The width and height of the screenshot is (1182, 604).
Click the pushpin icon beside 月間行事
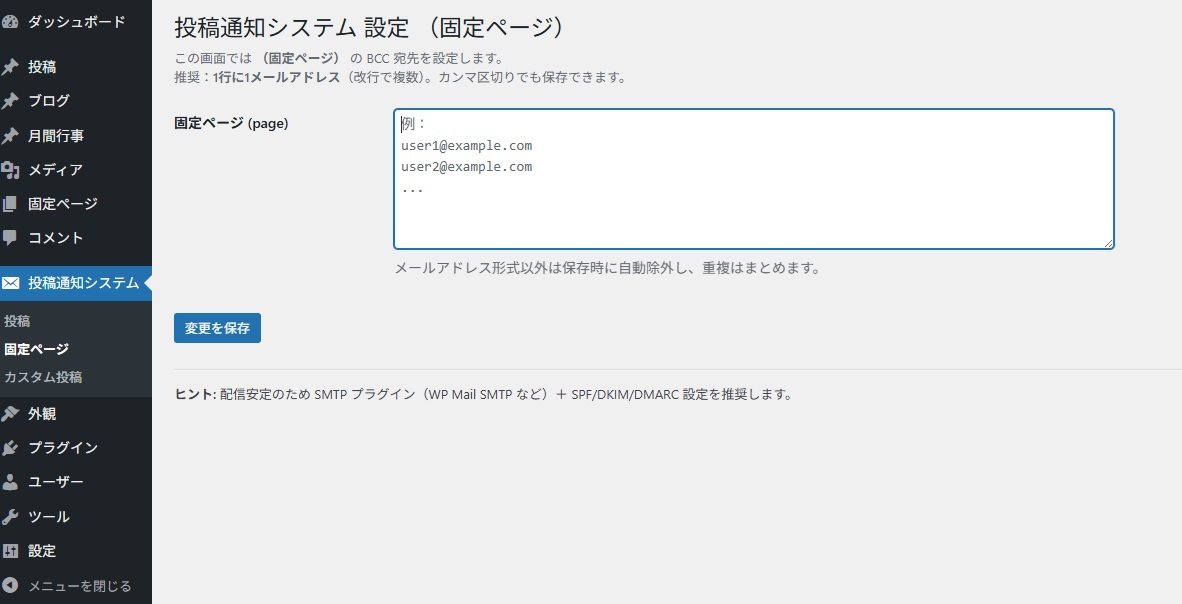click(10, 136)
